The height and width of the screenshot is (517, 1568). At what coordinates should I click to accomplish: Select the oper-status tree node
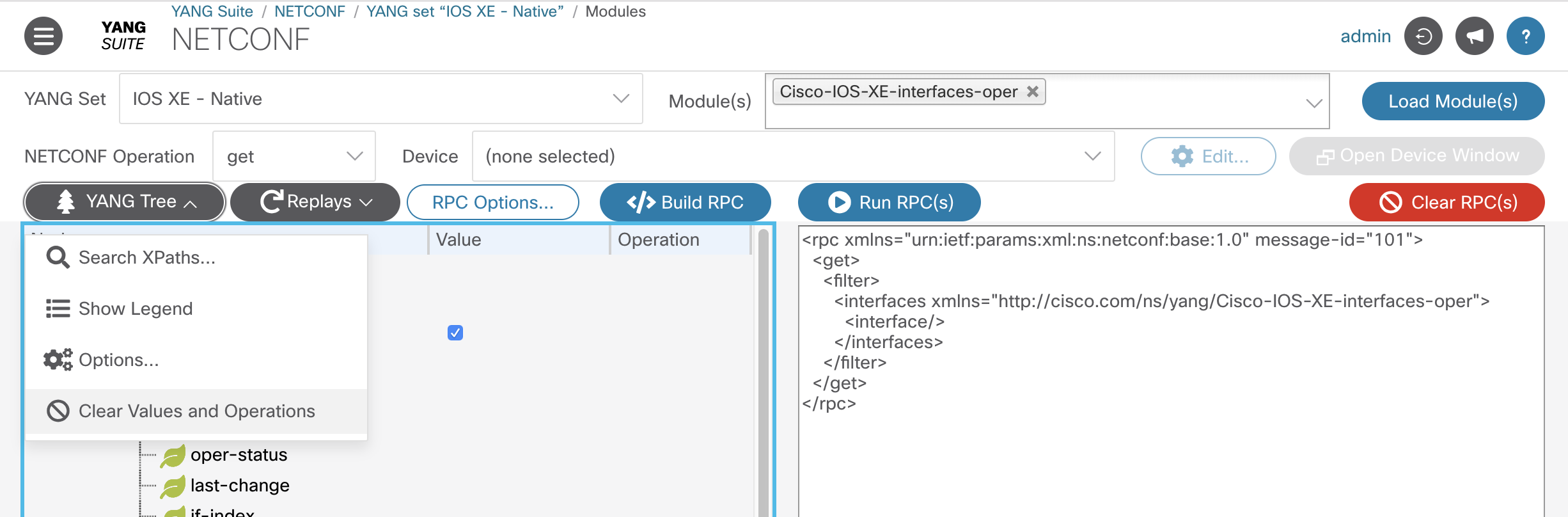(239, 455)
